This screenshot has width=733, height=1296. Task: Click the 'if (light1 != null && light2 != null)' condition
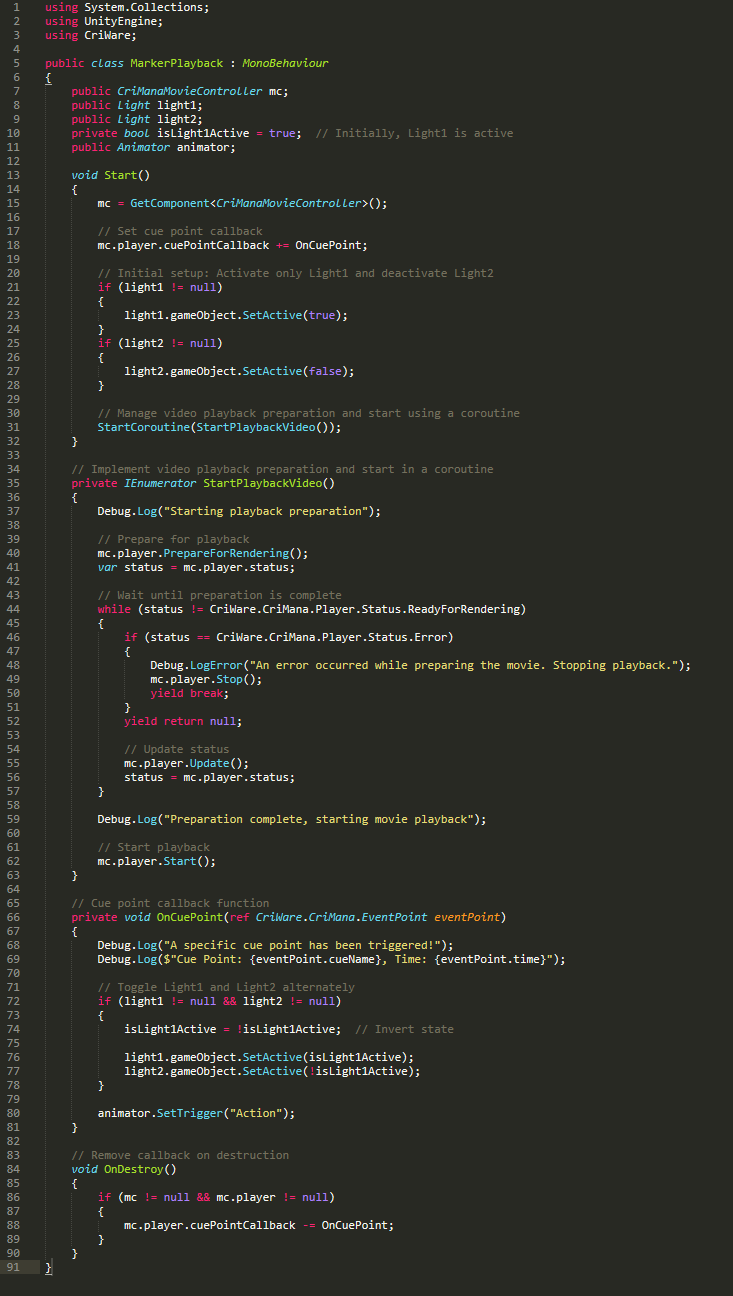pyautogui.click(x=219, y=1001)
